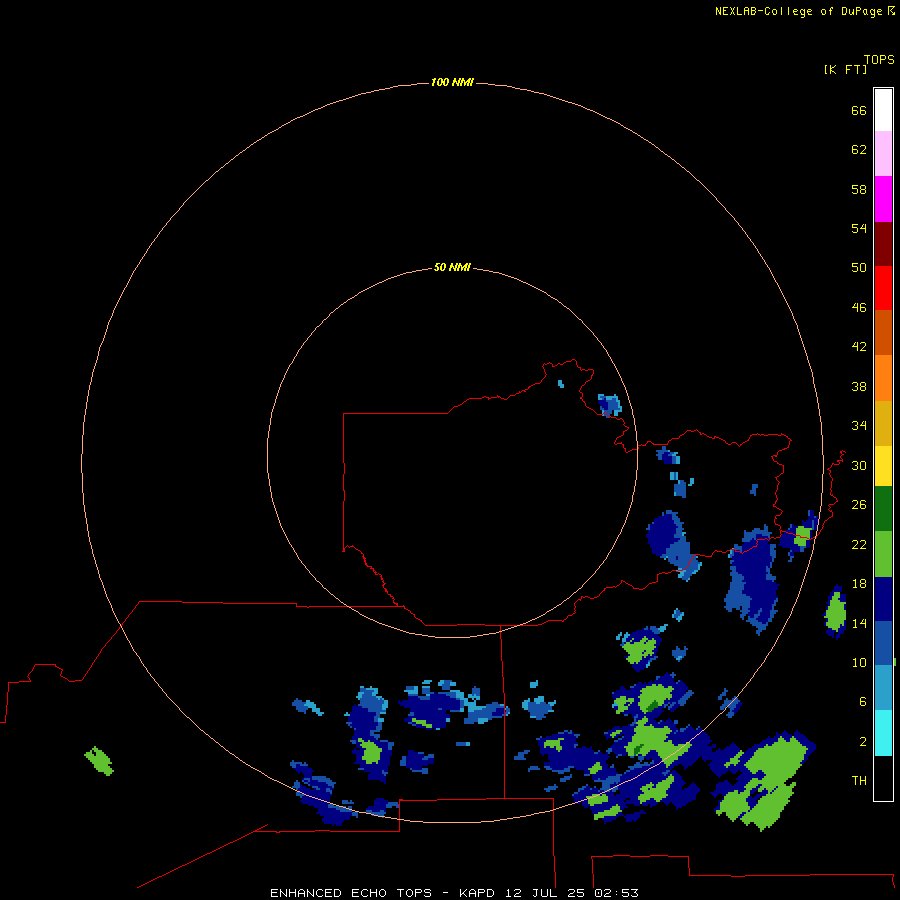Click the dark red swatch between 50 and 54
Image resolution: width=900 pixels, height=900 pixels.
coord(883,244)
